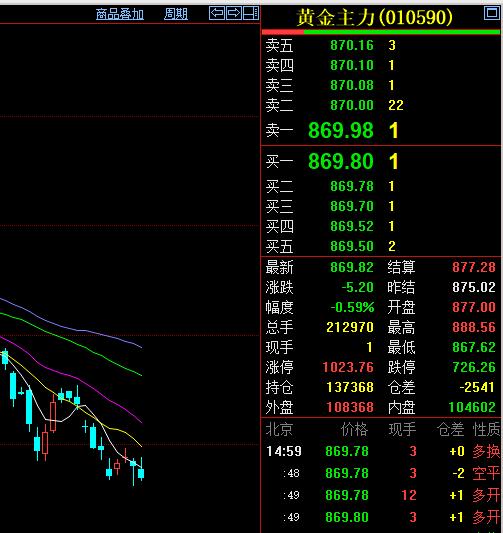Click the 结算 value 877.28

pos(474,267)
